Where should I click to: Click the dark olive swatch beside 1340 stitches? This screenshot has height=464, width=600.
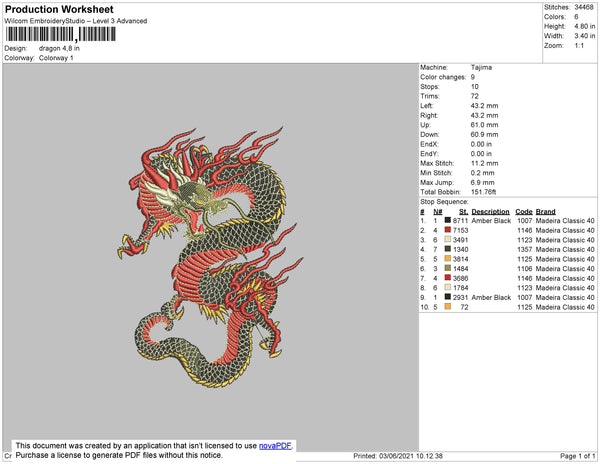447,249
